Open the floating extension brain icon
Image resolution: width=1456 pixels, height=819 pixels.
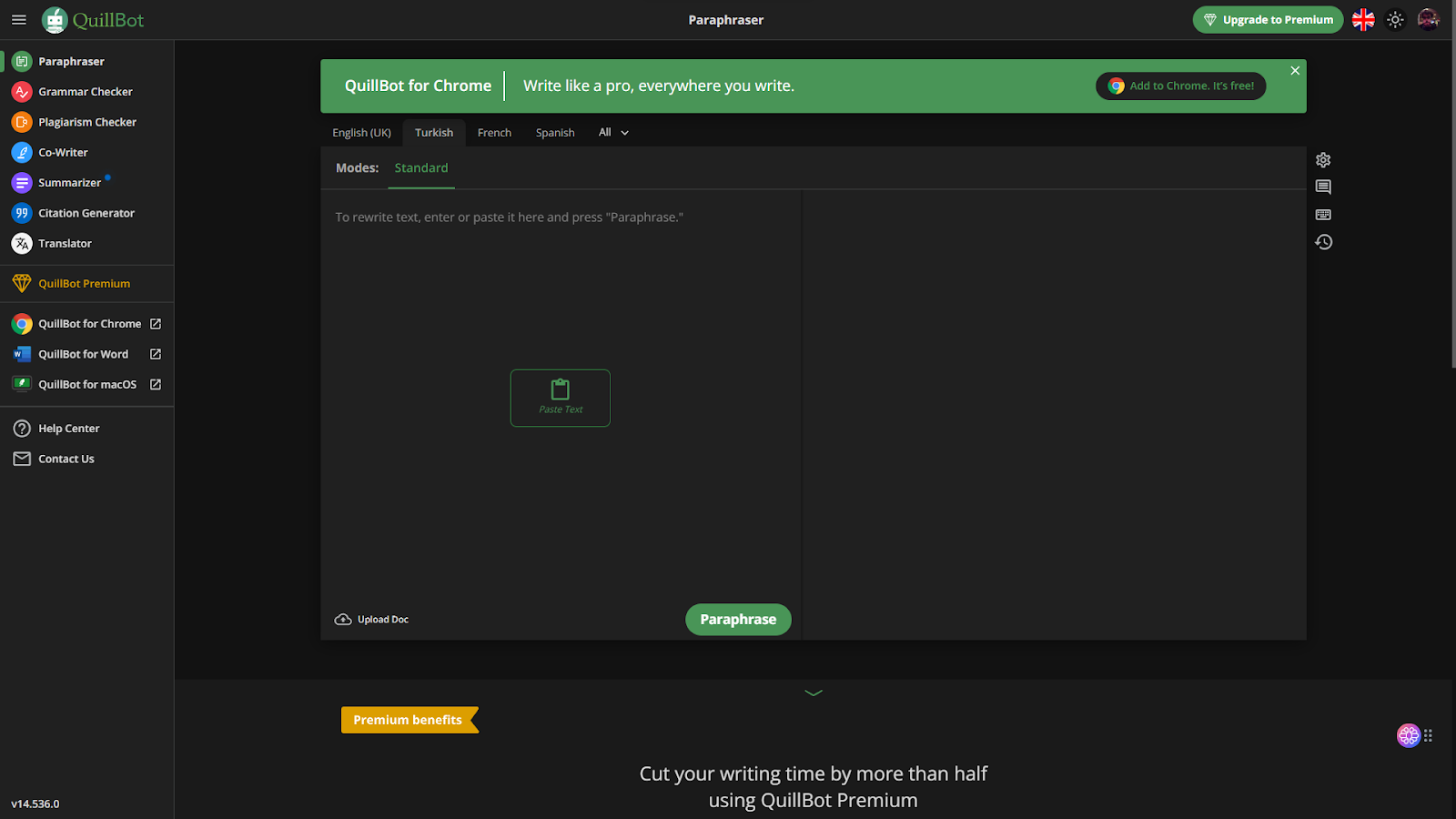(1409, 735)
